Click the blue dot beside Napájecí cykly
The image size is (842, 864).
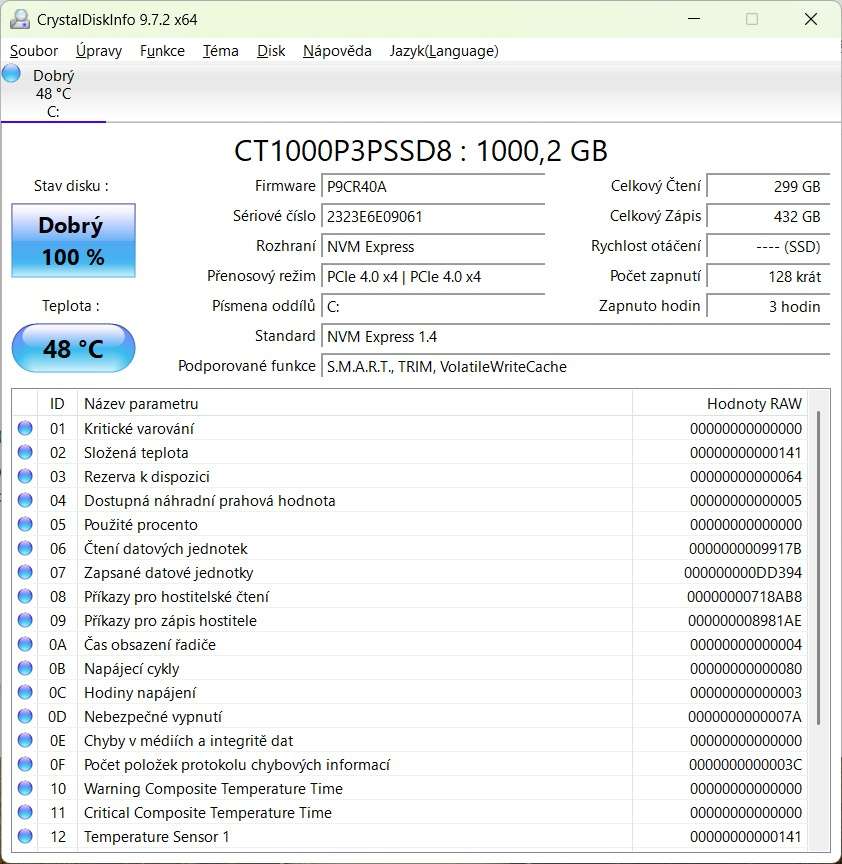pyautogui.click(x=24, y=668)
